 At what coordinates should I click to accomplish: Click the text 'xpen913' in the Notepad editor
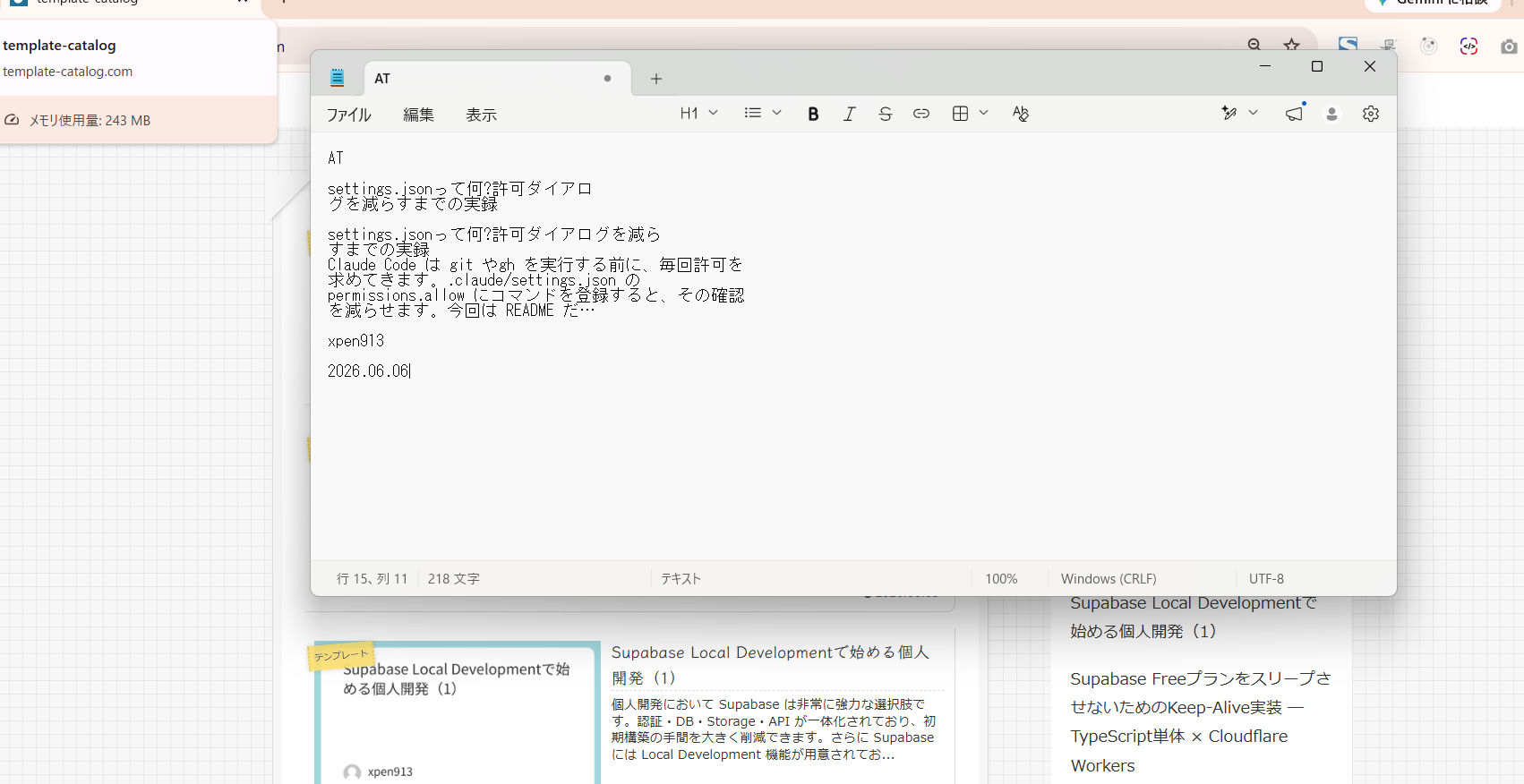pyautogui.click(x=355, y=341)
